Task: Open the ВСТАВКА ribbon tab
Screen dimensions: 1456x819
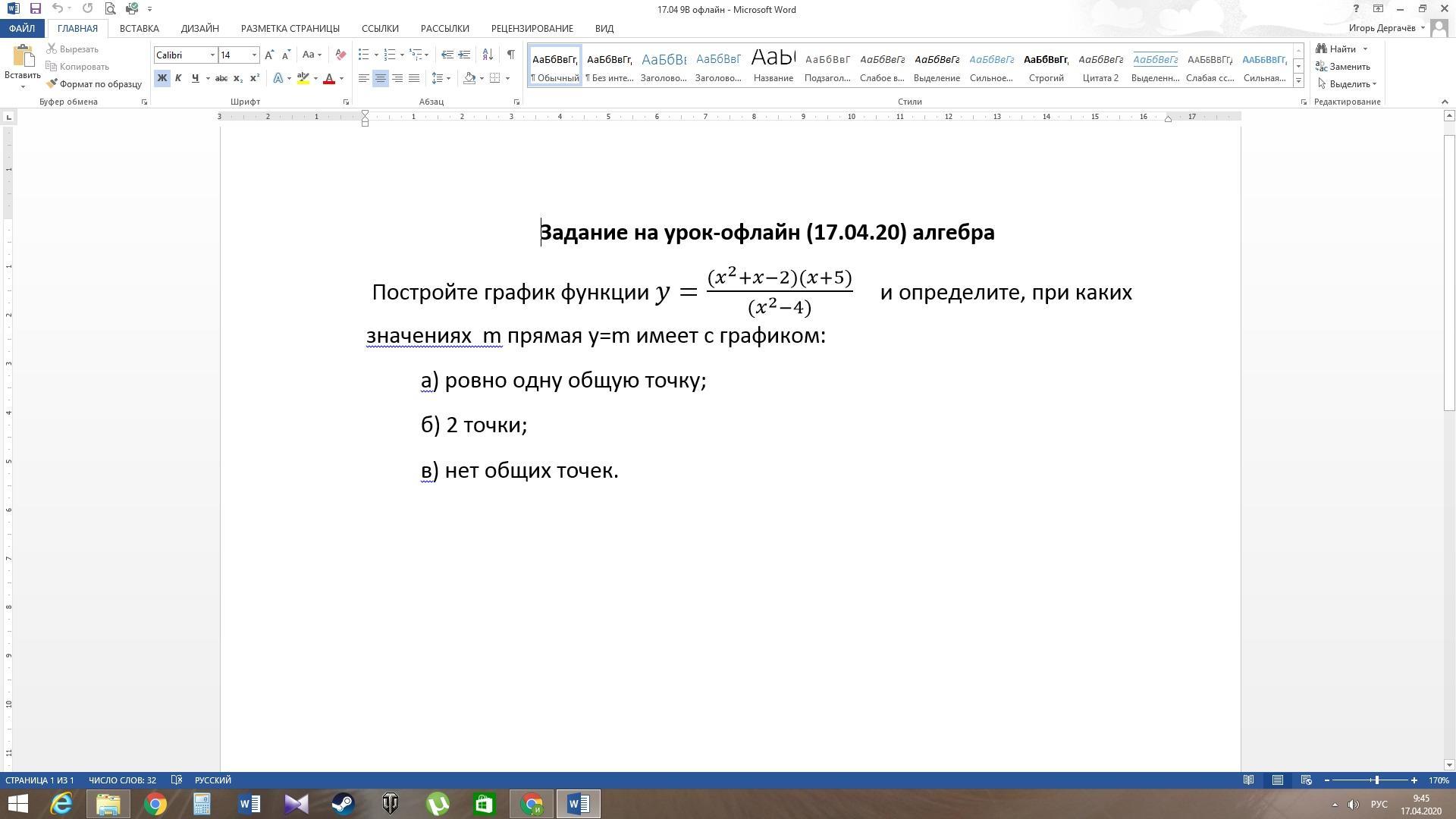Action: click(139, 28)
